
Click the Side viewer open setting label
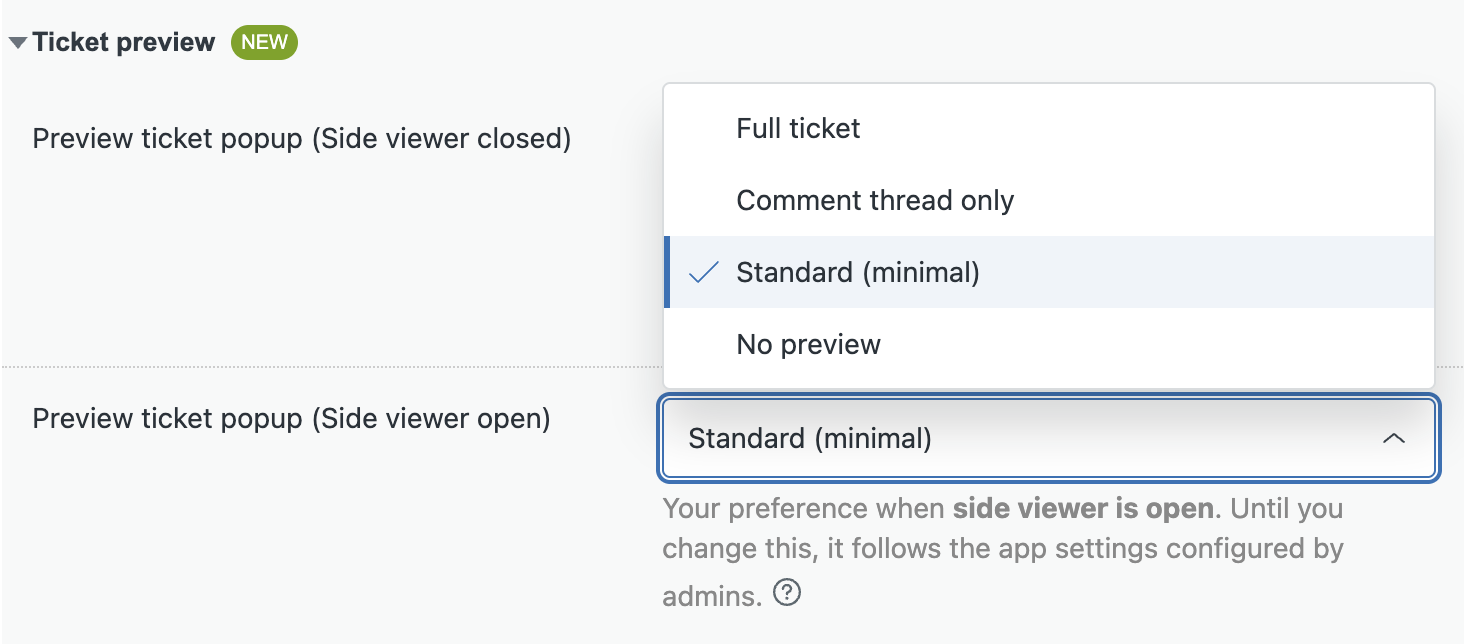coord(292,418)
